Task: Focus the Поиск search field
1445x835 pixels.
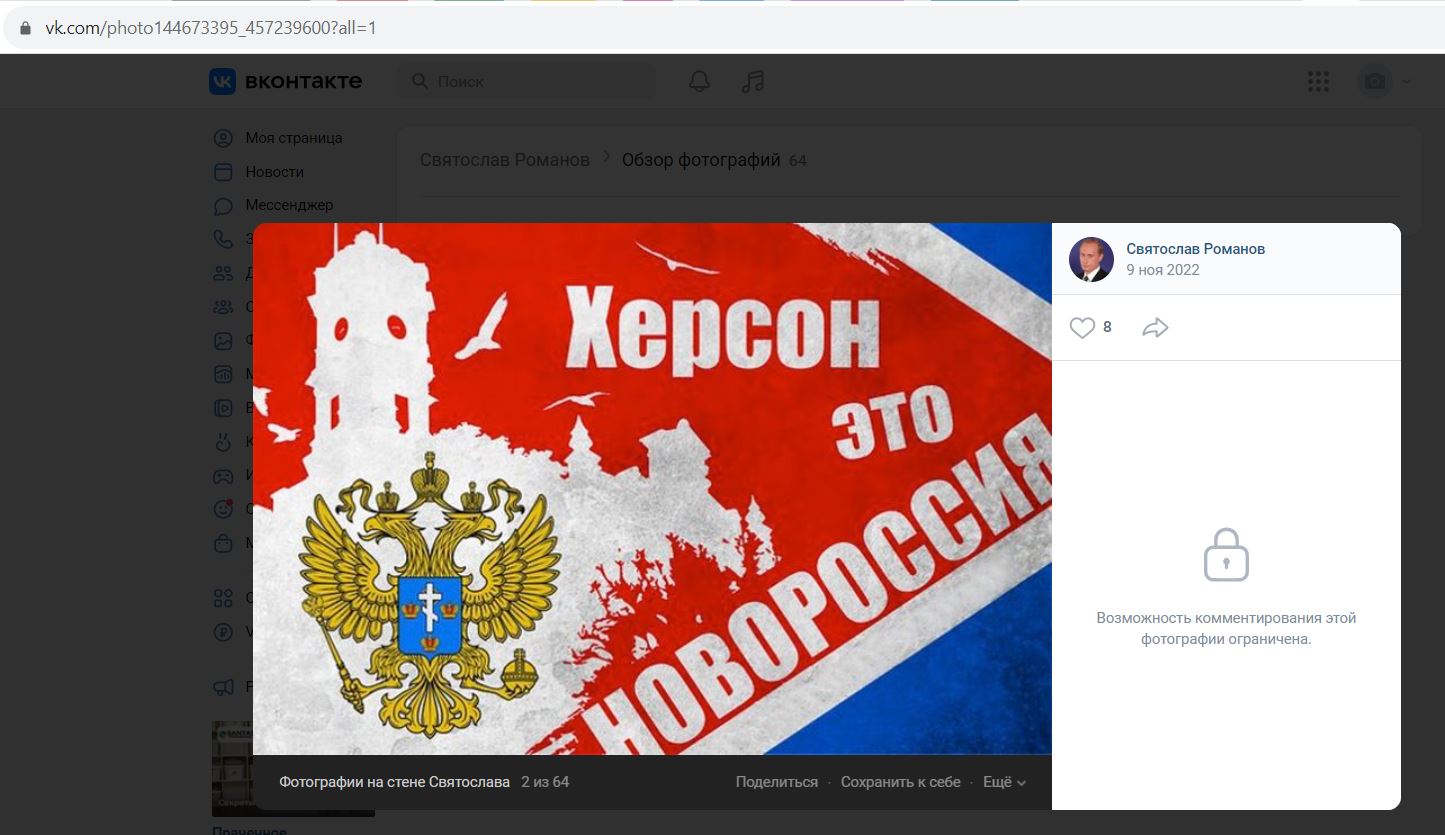Action: (x=527, y=81)
